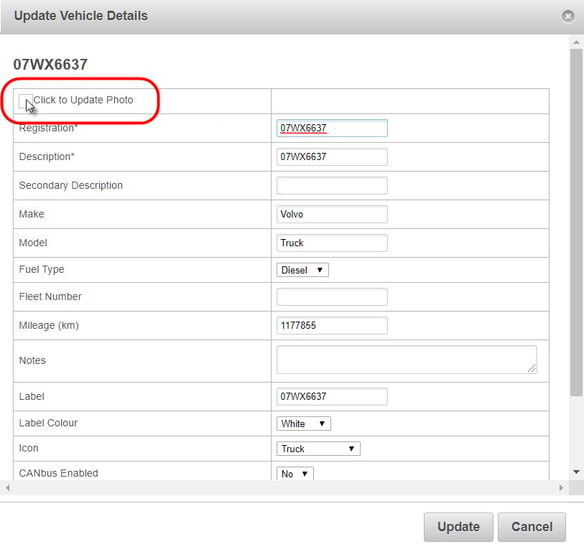This screenshot has width=584, height=552.
Task: Click the Update button
Action: 458,527
